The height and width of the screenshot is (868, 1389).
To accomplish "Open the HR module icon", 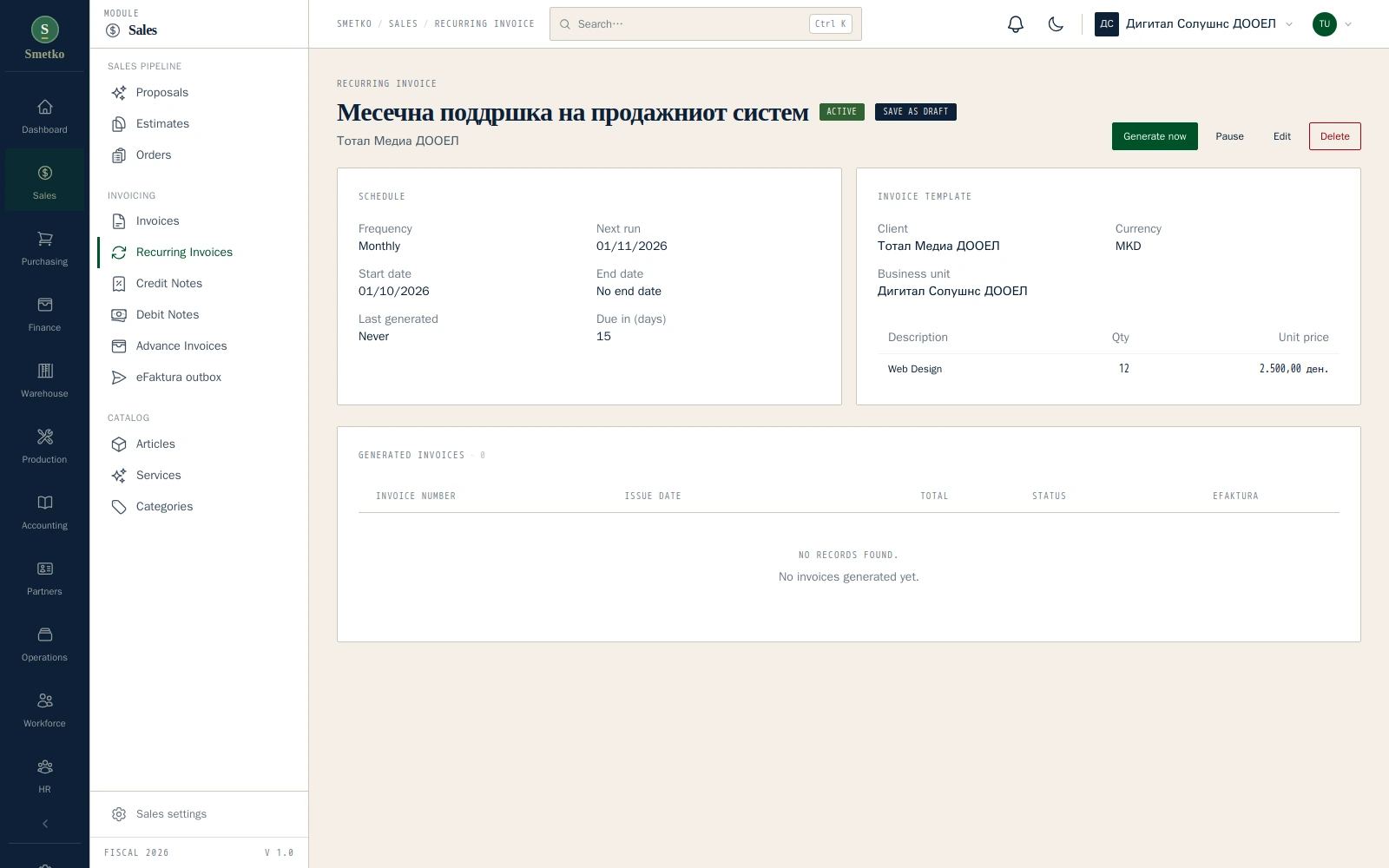I will [44, 776].
